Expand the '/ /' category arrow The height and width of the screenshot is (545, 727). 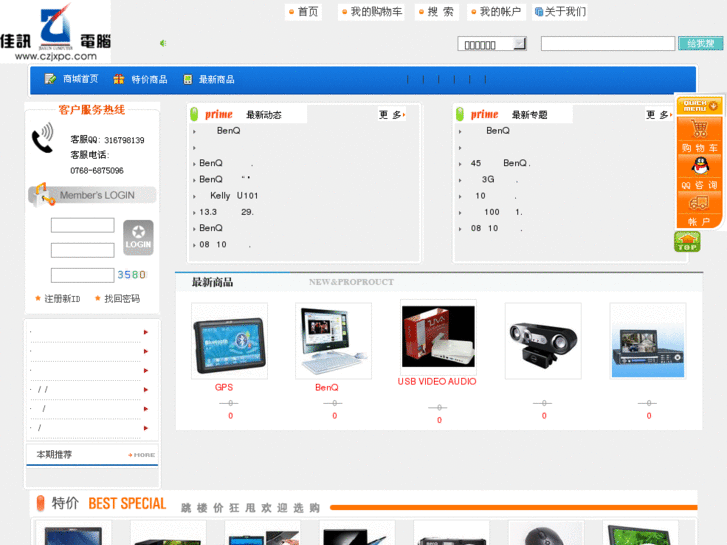[146, 390]
